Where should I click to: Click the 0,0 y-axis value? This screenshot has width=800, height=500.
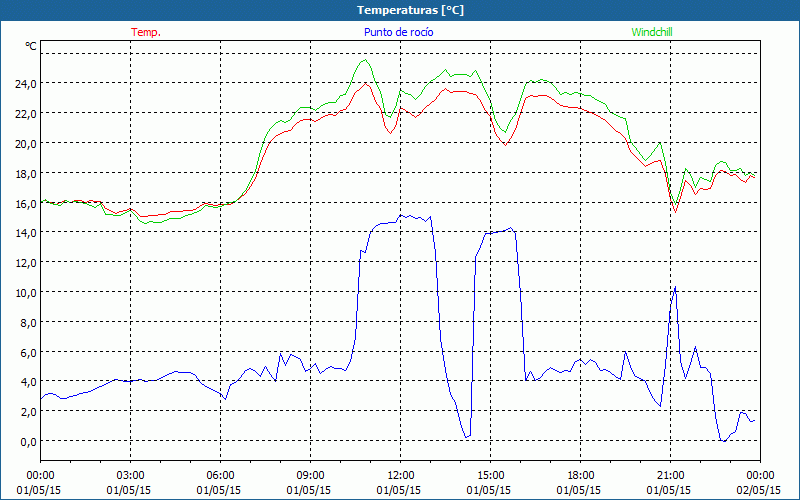28,441
